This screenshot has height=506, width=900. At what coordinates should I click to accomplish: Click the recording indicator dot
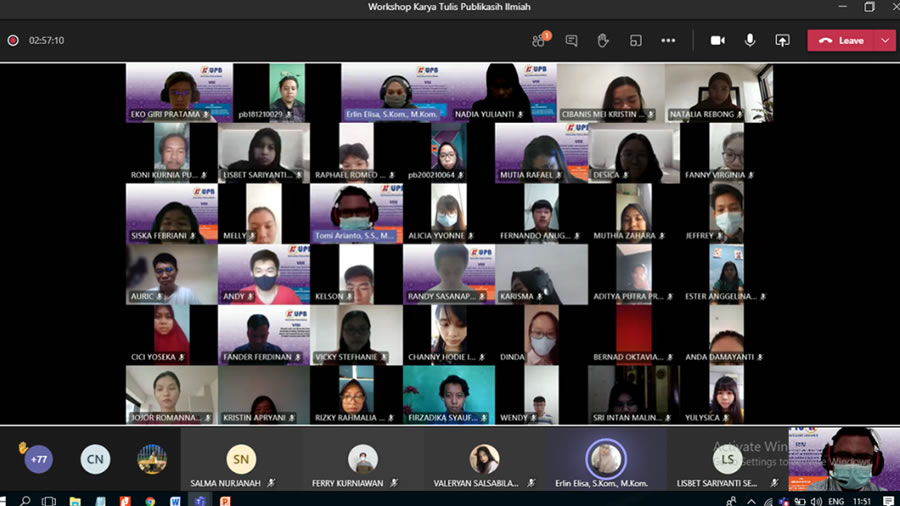click(x=13, y=41)
